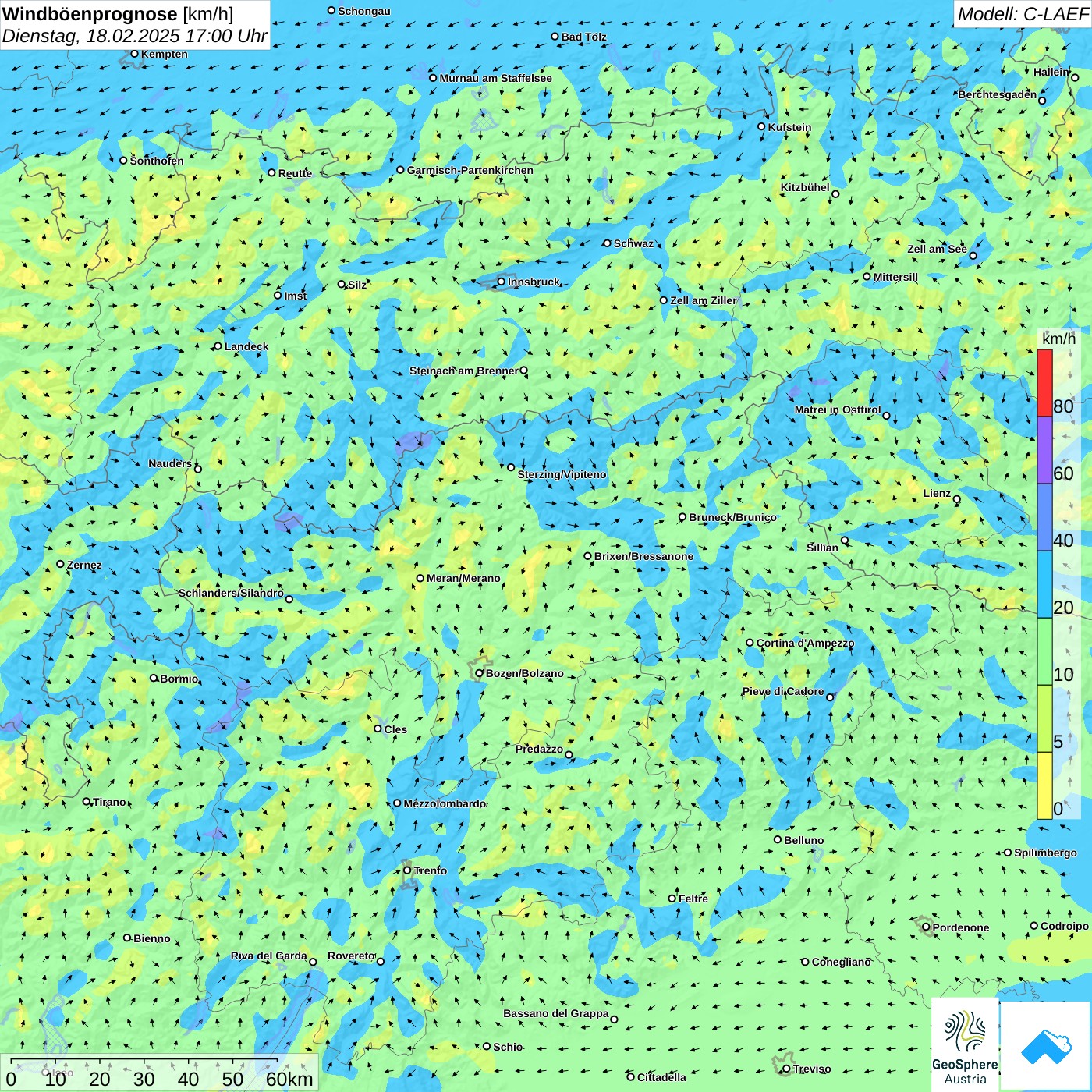Click the Kufstein city marker

pos(762,126)
